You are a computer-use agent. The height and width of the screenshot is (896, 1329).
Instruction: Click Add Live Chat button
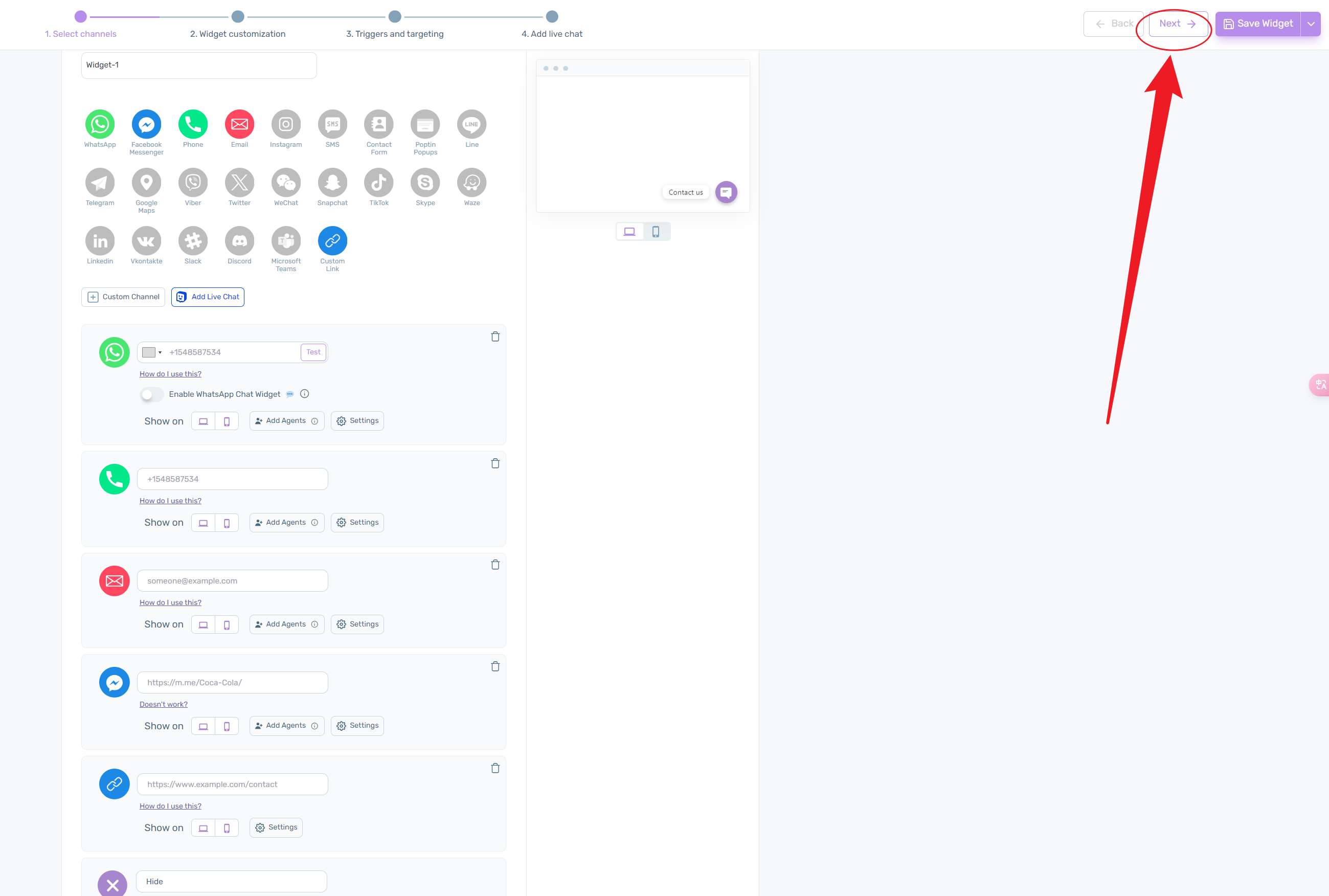(208, 297)
